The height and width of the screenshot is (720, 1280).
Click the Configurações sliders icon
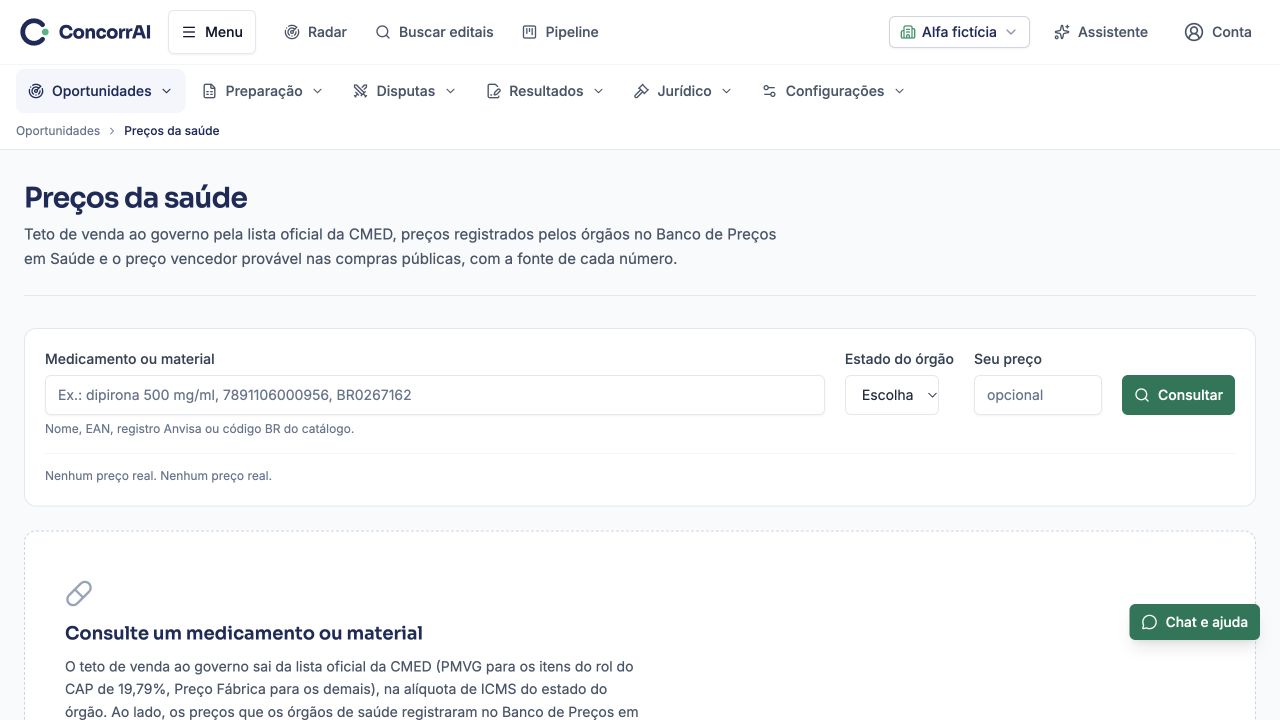click(x=769, y=91)
